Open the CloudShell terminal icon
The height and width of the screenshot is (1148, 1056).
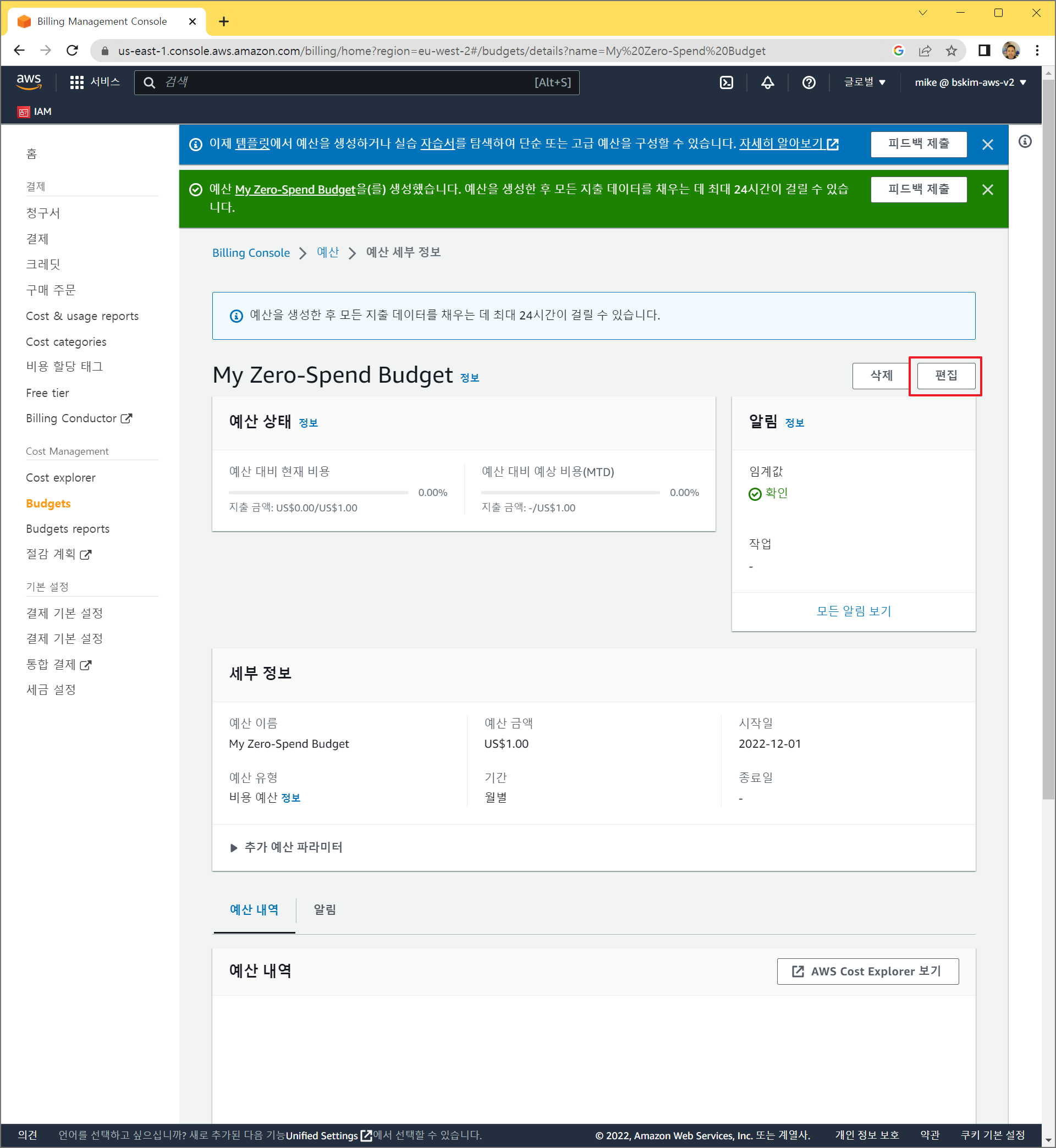(727, 82)
